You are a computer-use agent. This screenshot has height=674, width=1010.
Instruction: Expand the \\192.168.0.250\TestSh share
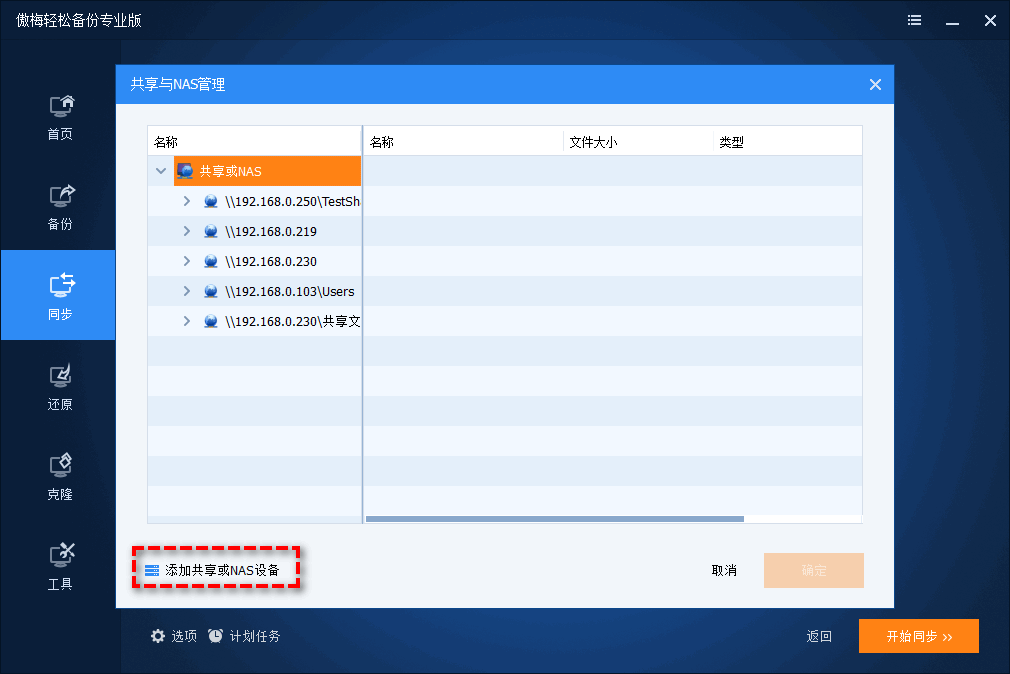[185, 200]
